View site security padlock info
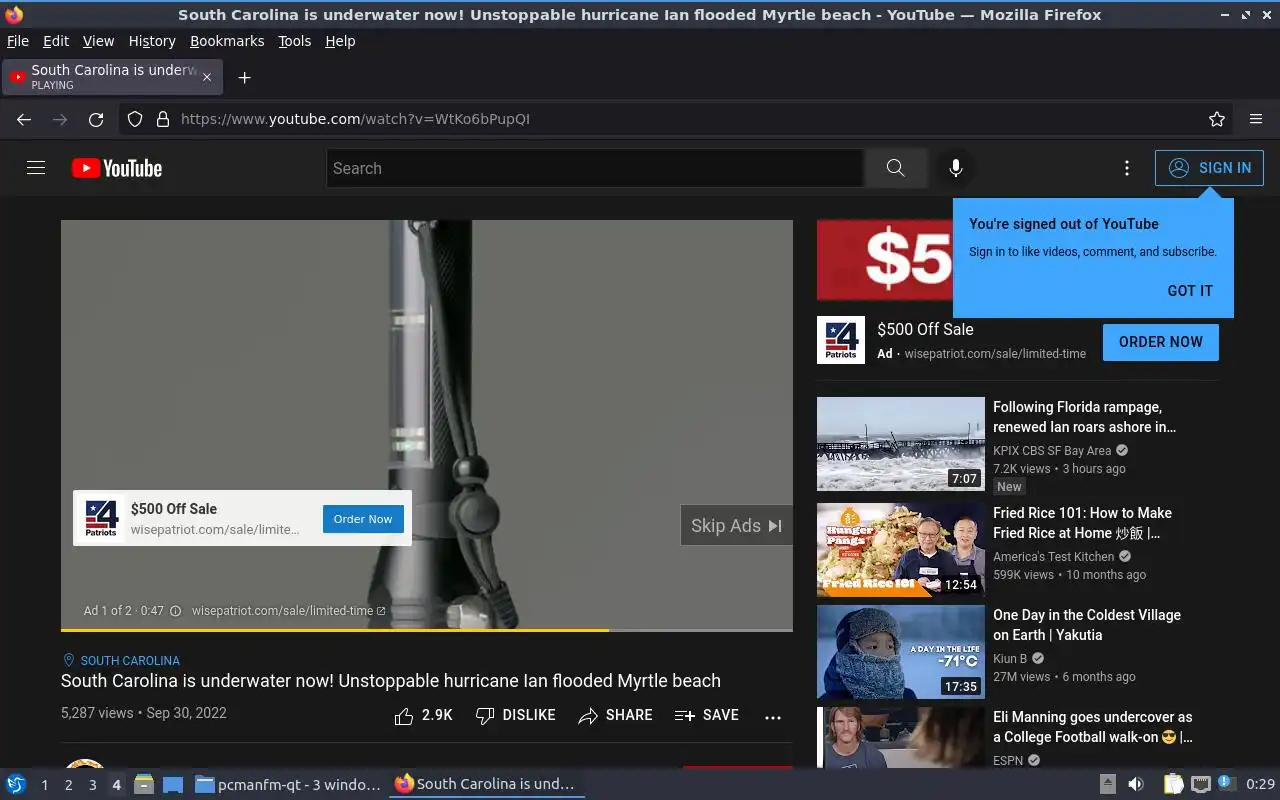The height and width of the screenshot is (800, 1280). [x=163, y=119]
